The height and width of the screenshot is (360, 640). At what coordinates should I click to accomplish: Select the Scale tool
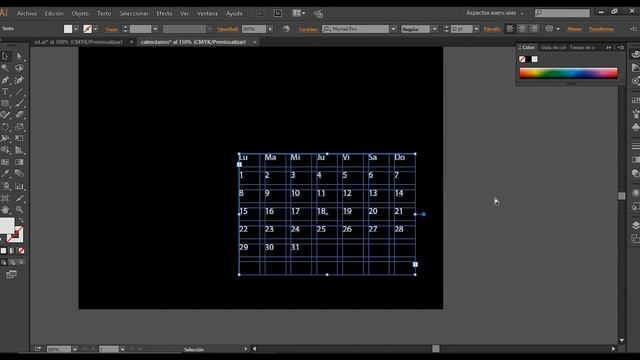point(19,127)
